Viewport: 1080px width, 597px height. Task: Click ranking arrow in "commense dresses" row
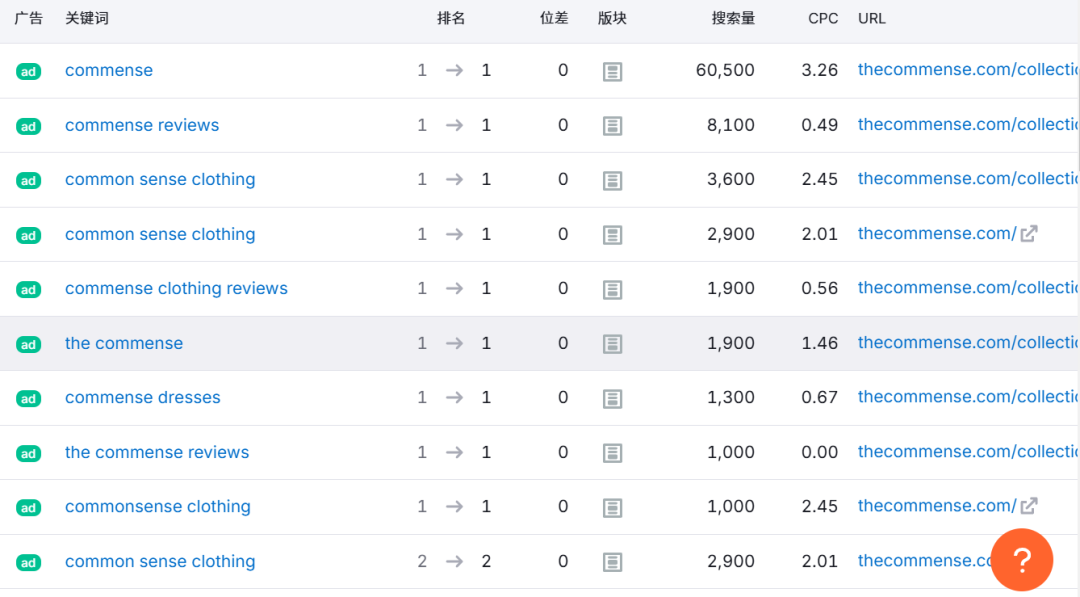coord(452,398)
